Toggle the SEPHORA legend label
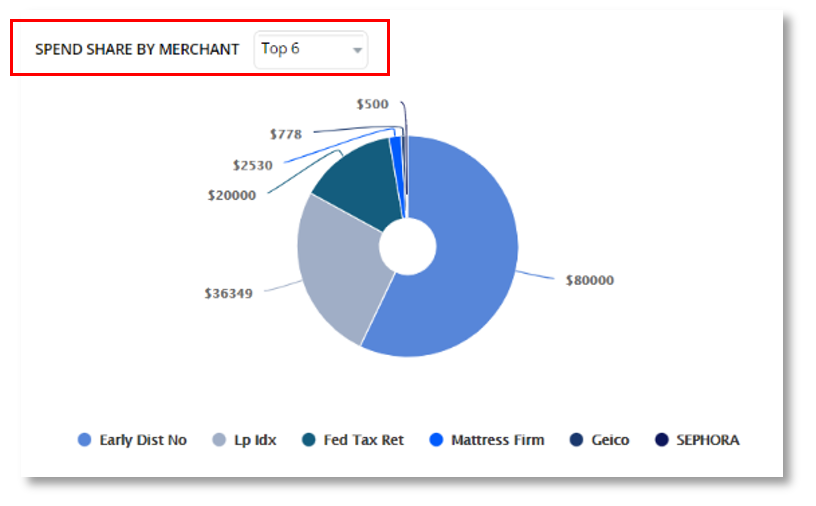The image size is (816, 506). pyautogui.click(x=707, y=440)
